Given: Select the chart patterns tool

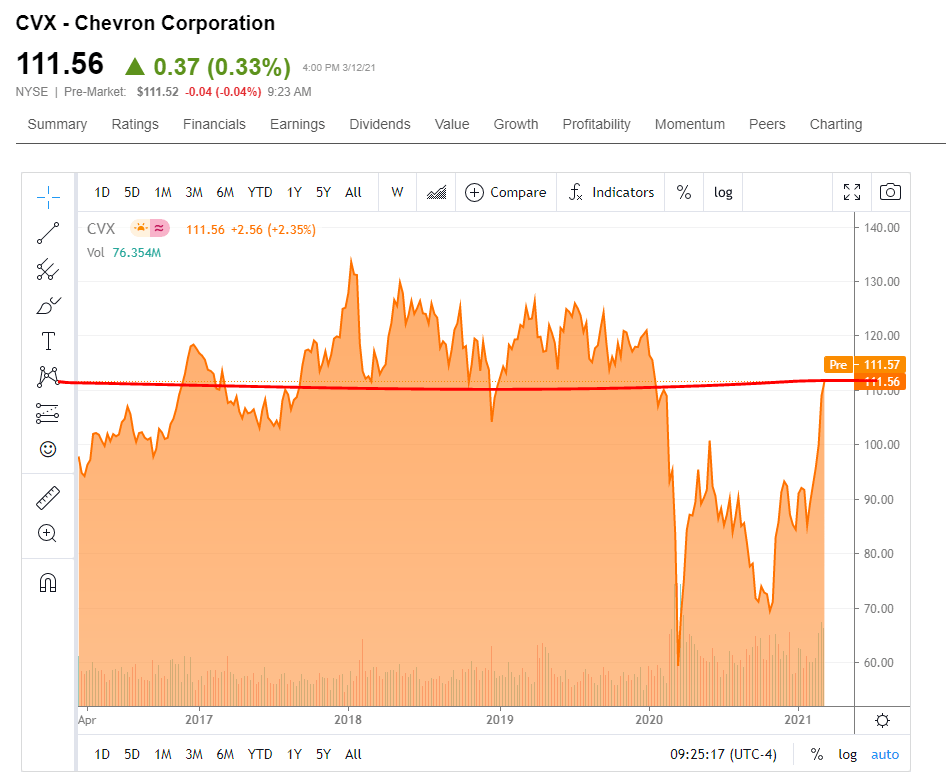Looking at the screenshot, I should [x=48, y=377].
